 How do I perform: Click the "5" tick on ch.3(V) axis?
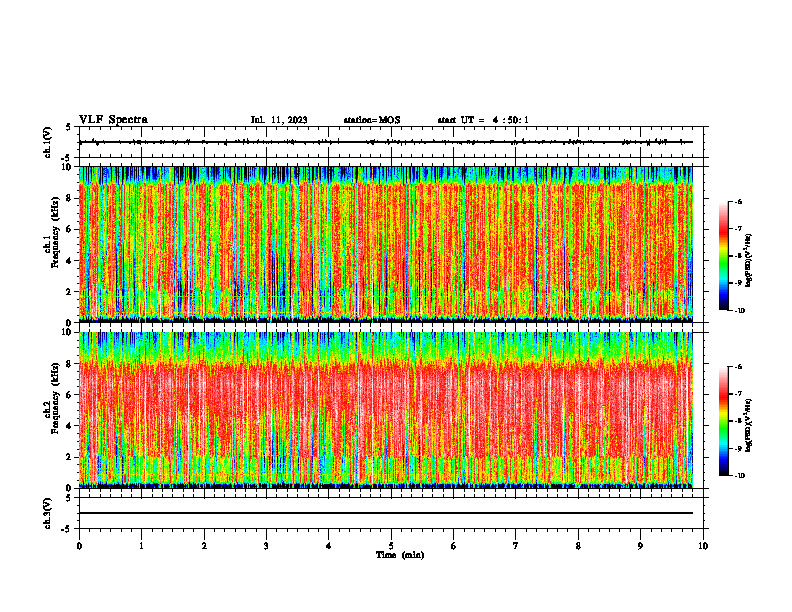coord(68,498)
